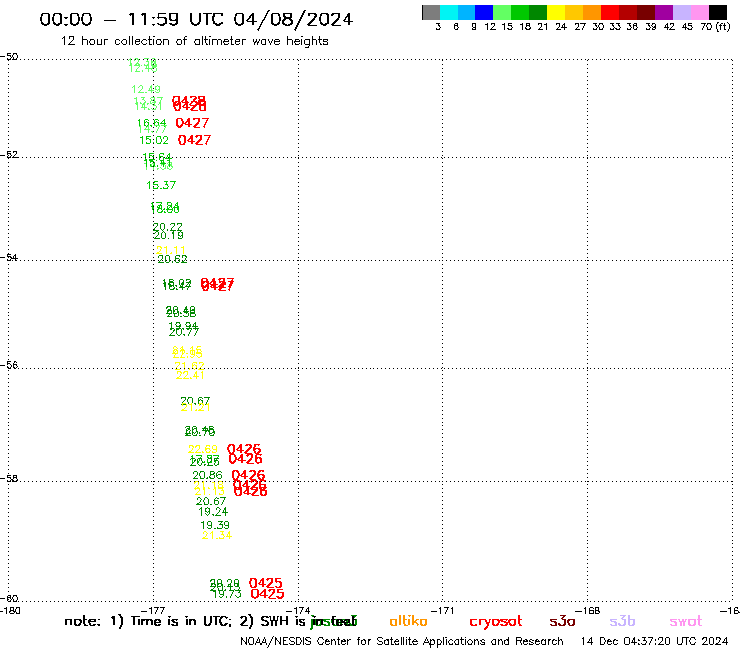Viewport: 740px width, 650px height.
Task: Click the 0425 time beside 19.73
Action: coord(267,594)
